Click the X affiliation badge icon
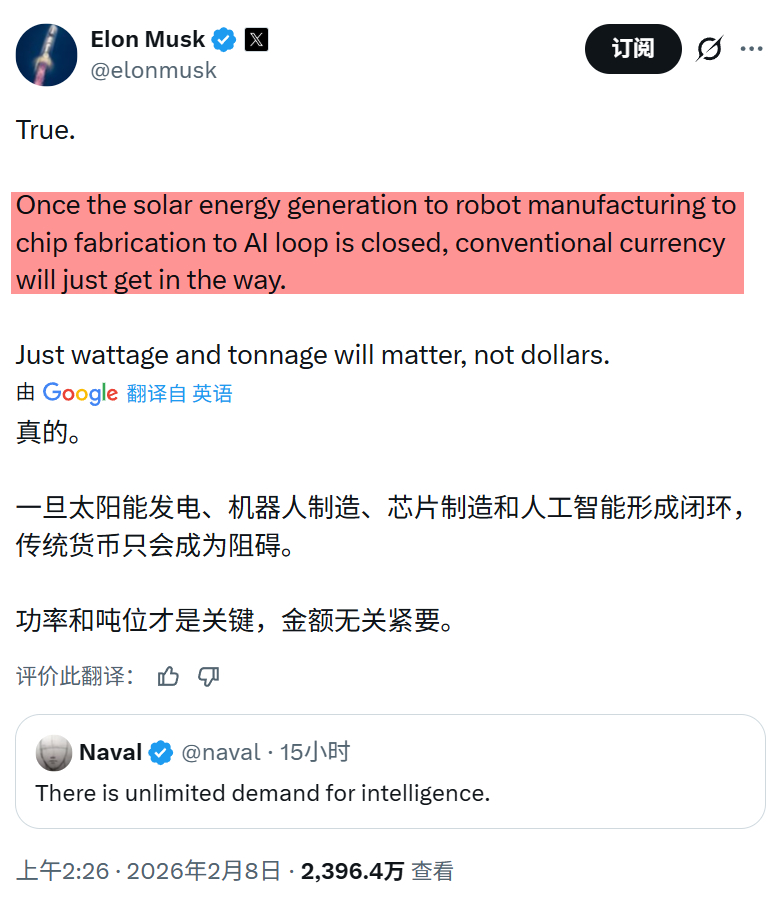 [x=256, y=40]
